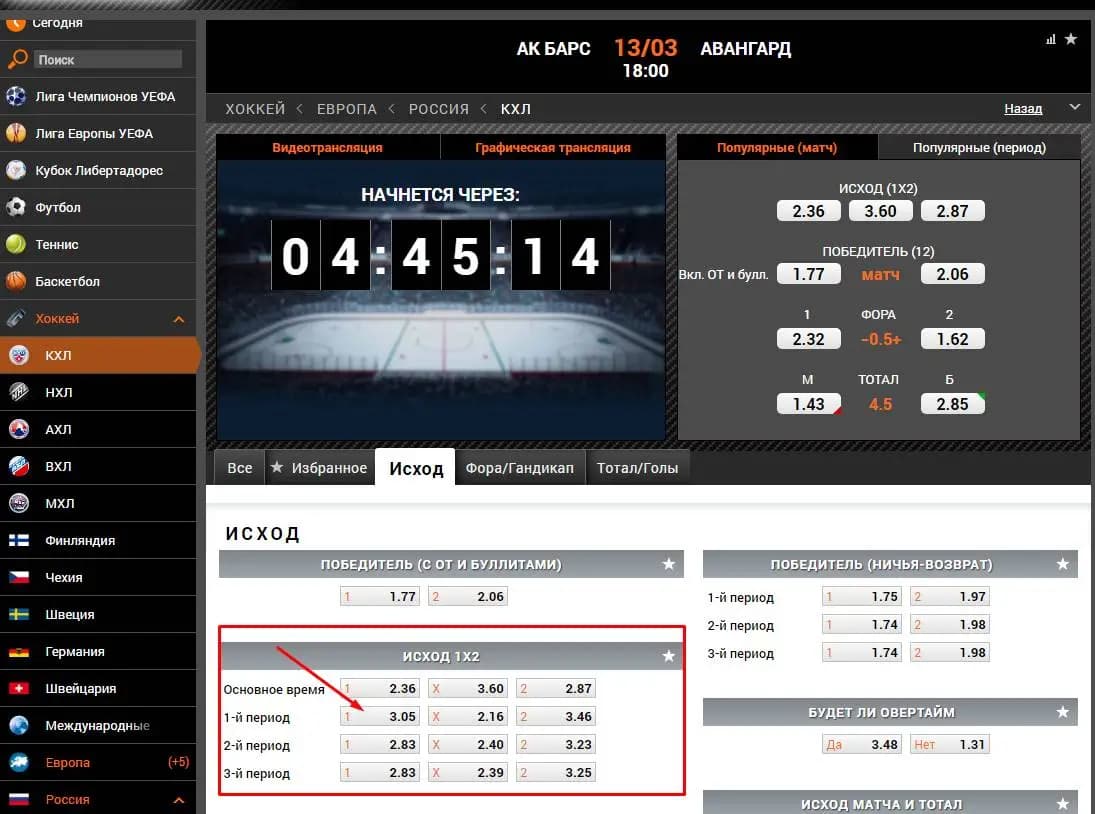Click the НХЛ league logo icon

[x=19, y=392]
